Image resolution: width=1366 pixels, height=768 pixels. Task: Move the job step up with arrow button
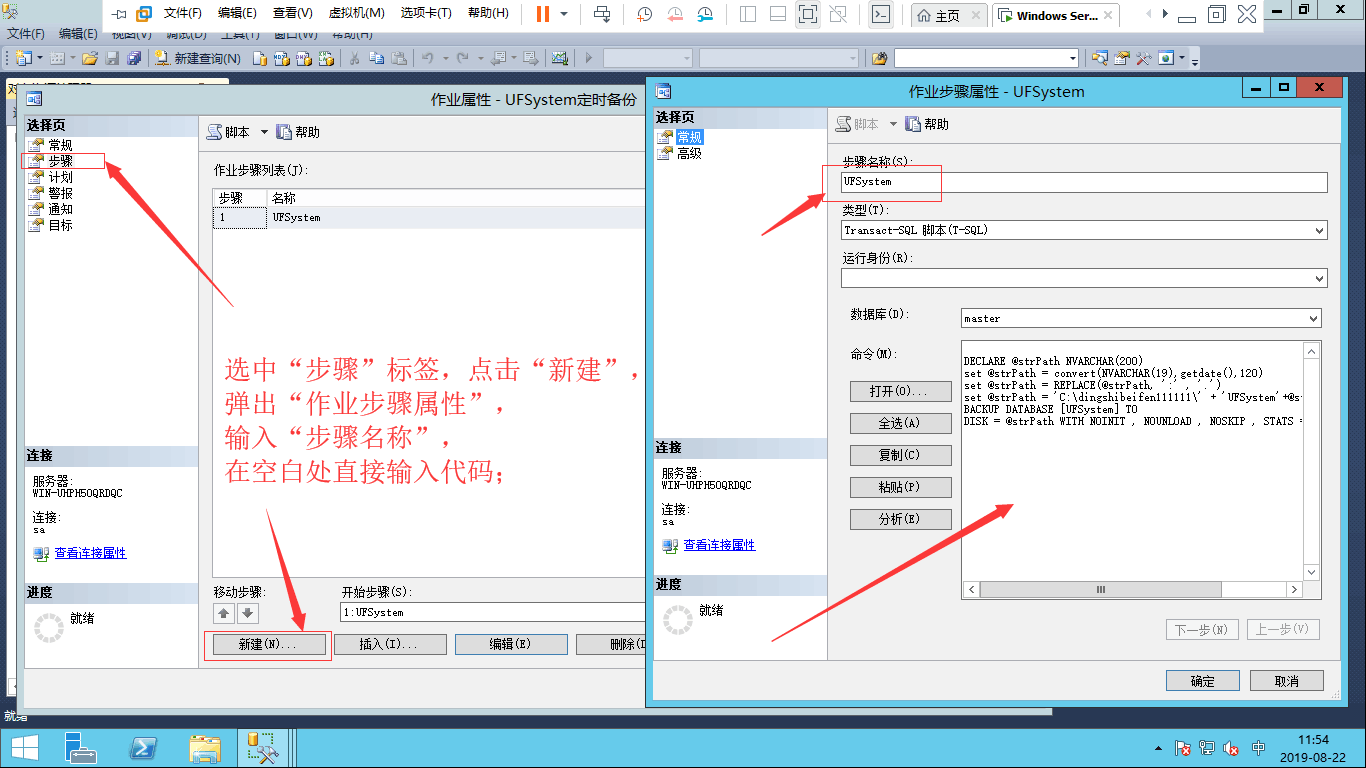pyautogui.click(x=224, y=613)
